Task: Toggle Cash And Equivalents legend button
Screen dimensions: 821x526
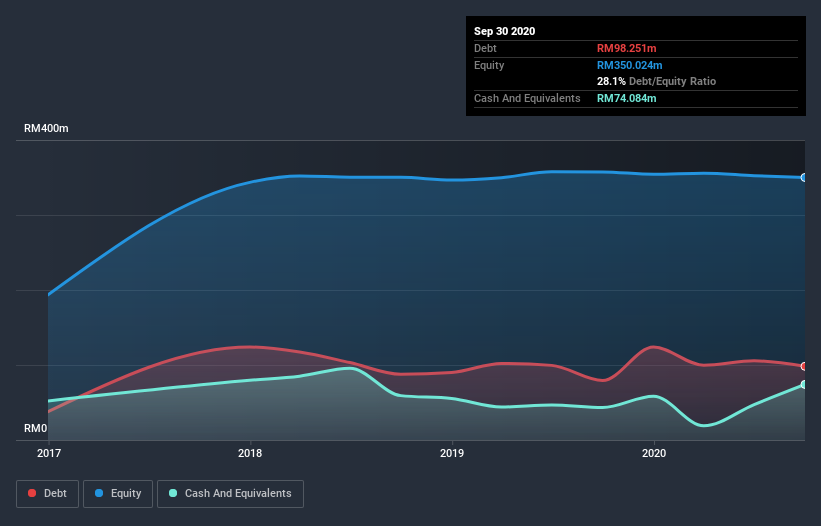Action: pos(230,494)
